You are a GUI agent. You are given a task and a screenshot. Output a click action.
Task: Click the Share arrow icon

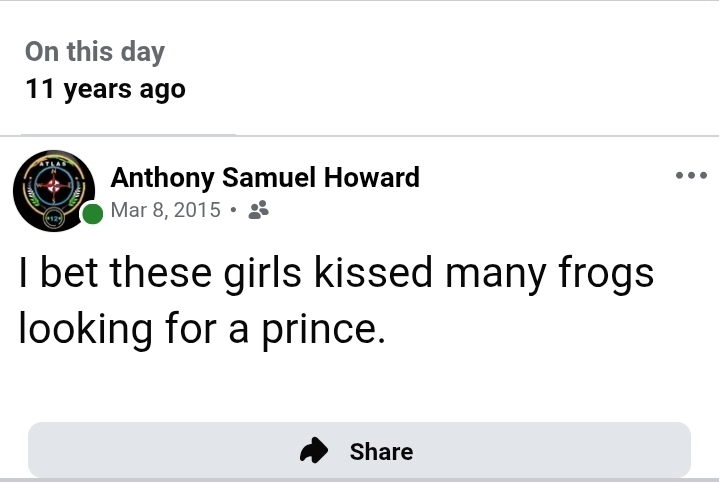point(314,451)
